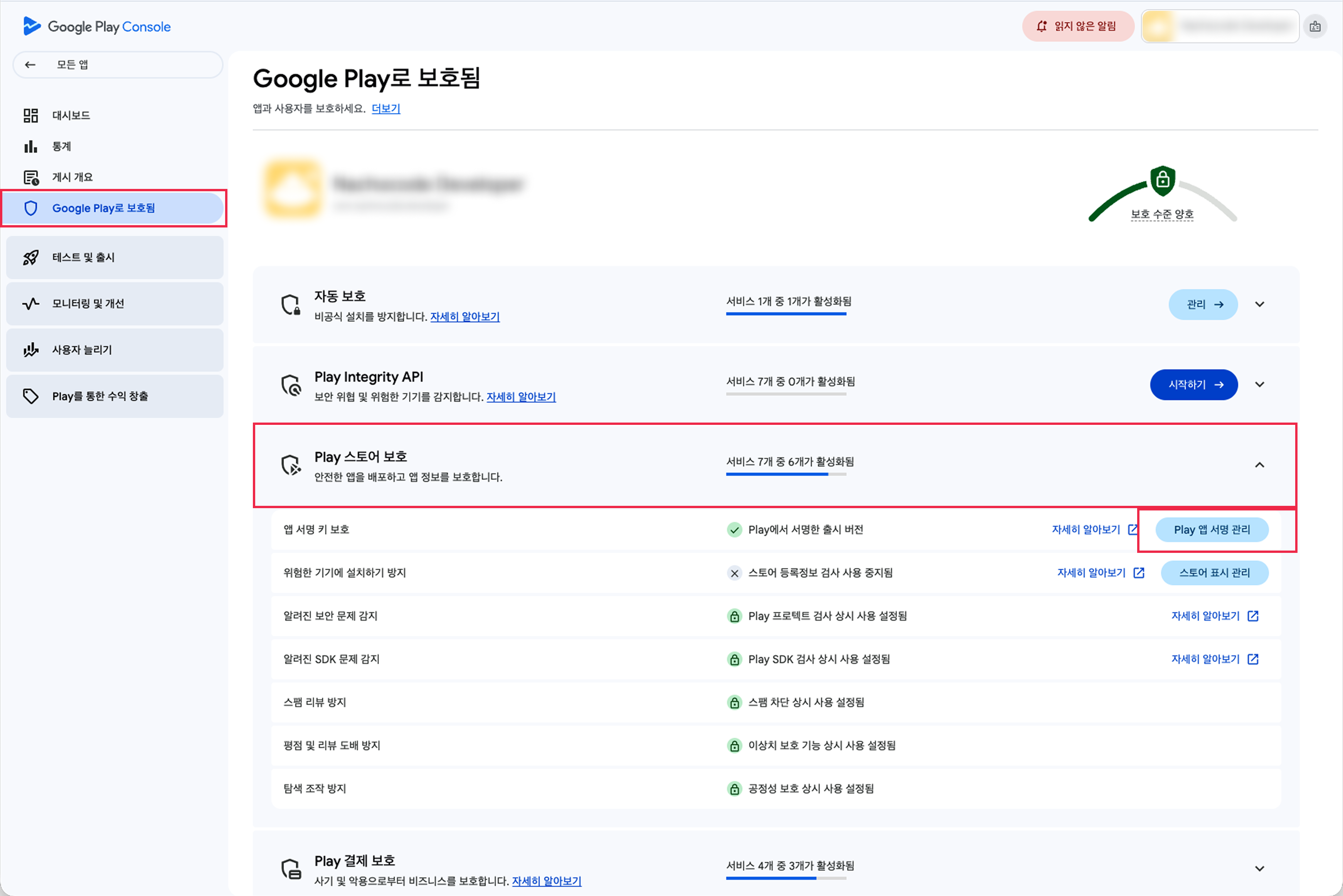Click the green lock shield protection level icon
The width and height of the screenshot is (1343, 896).
[1163, 180]
